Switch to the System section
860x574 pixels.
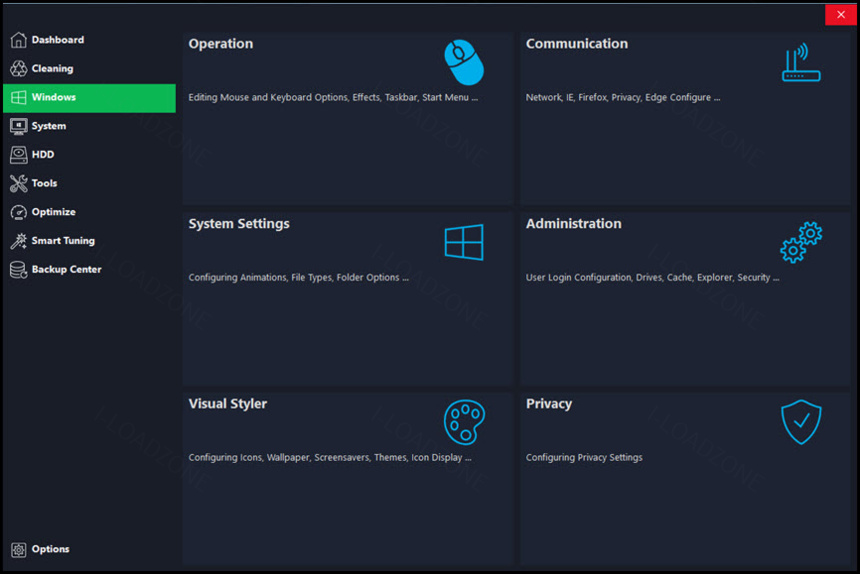(48, 126)
